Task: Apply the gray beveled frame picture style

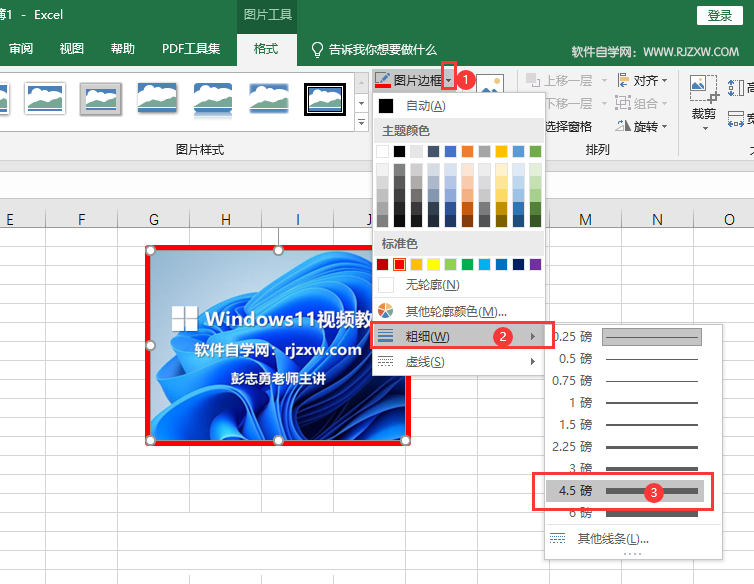Action: (x=101, y=99)
